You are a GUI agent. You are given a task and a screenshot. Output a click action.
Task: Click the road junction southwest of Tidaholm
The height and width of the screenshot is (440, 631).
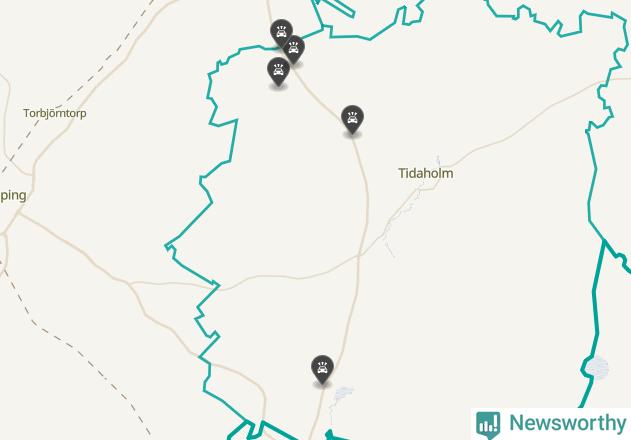359,255
